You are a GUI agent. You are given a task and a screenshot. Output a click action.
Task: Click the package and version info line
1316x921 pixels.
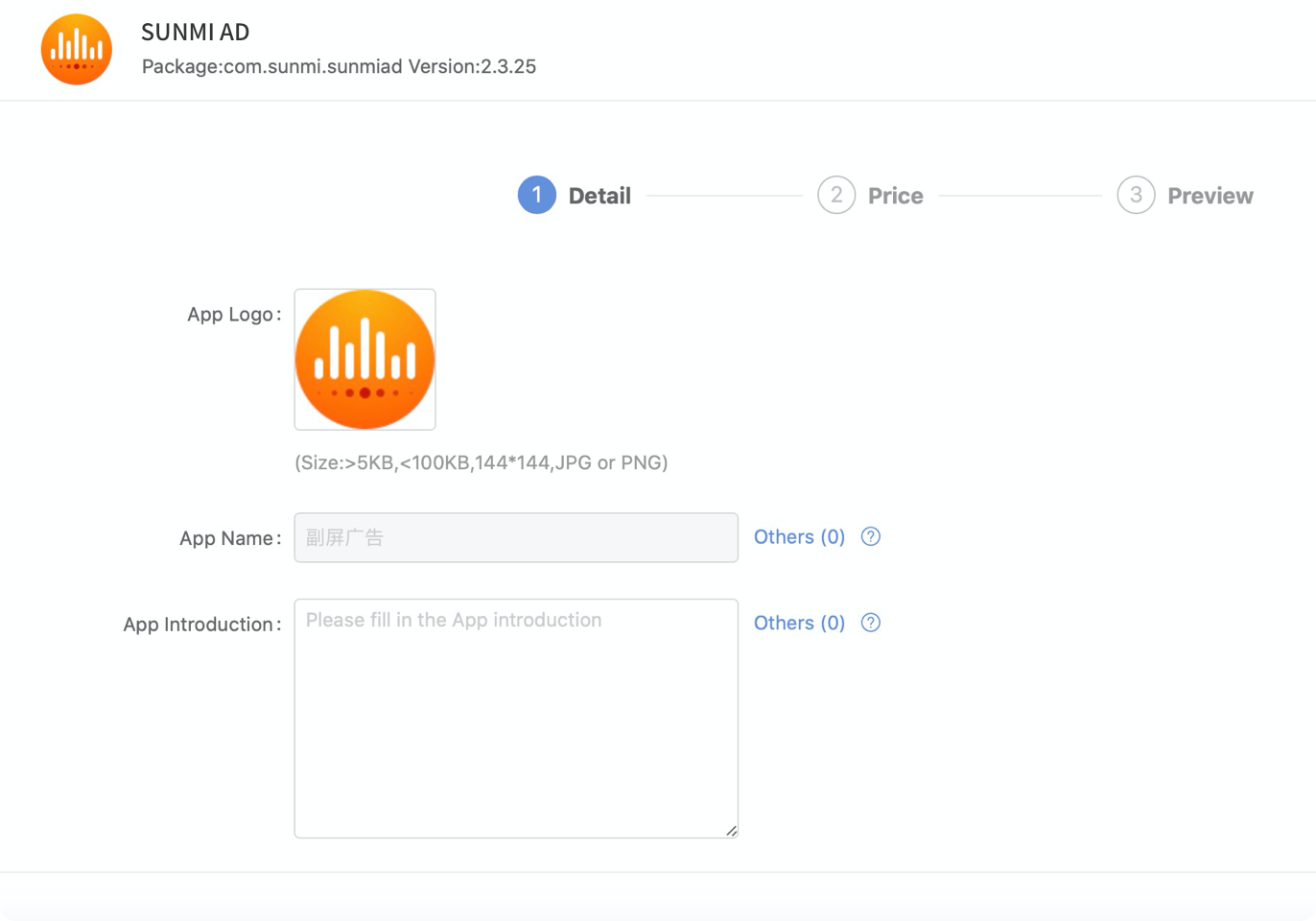339,67
